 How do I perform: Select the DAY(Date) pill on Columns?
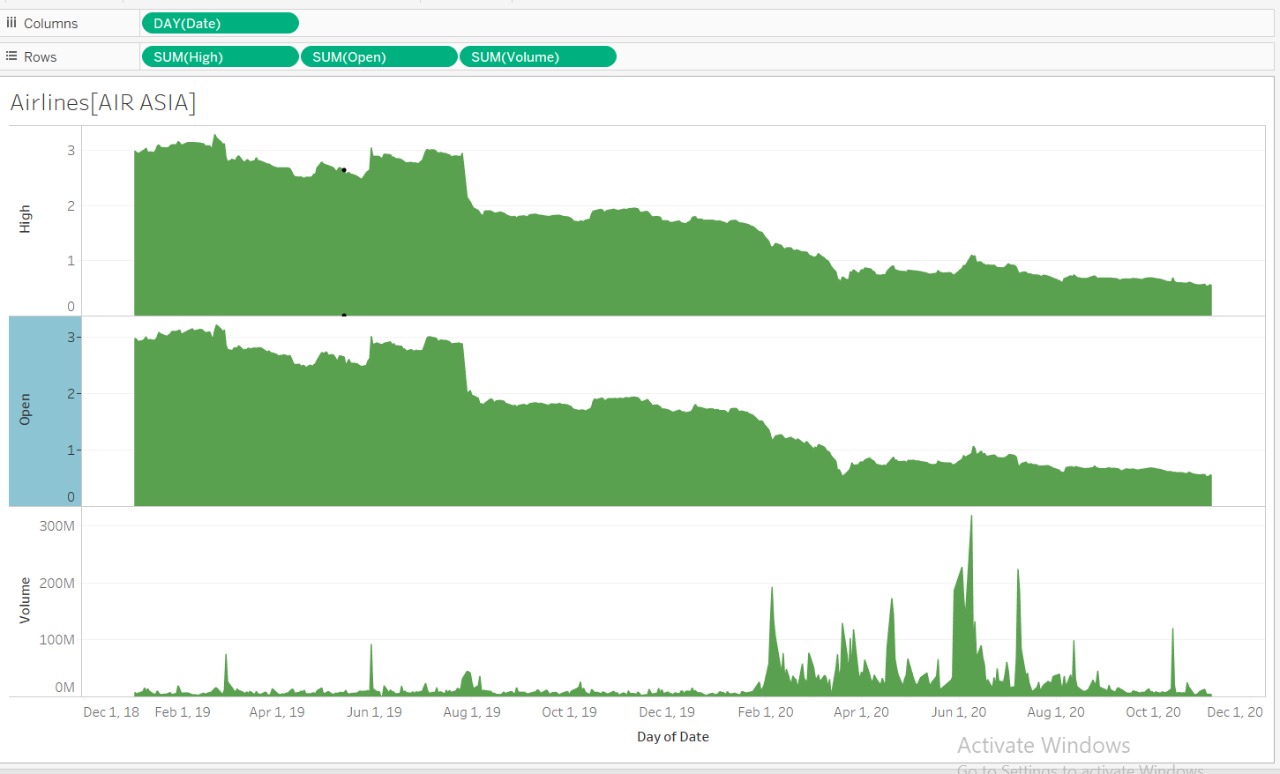[x=220, y=23]
